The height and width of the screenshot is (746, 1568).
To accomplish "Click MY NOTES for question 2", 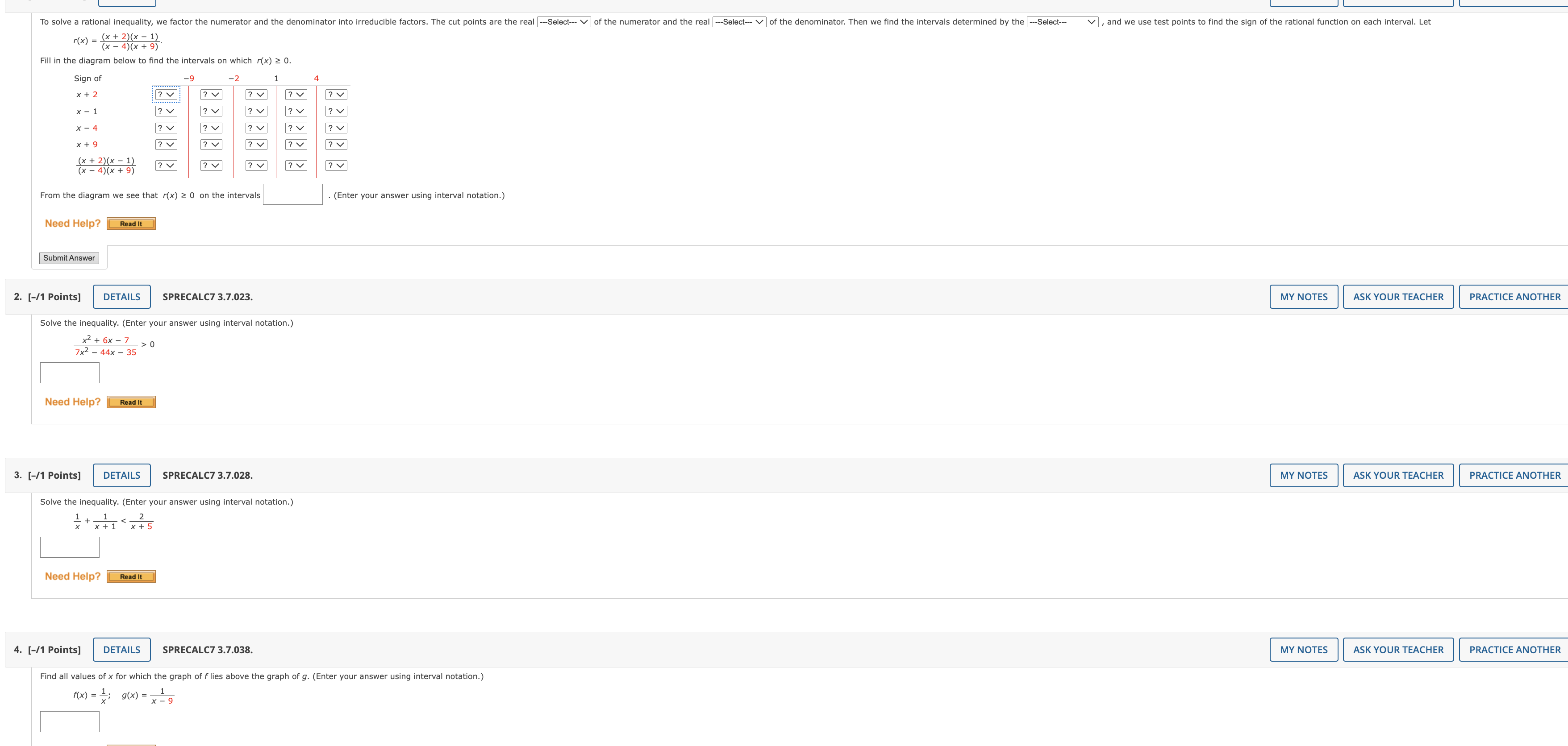I will coord(1303,297).
